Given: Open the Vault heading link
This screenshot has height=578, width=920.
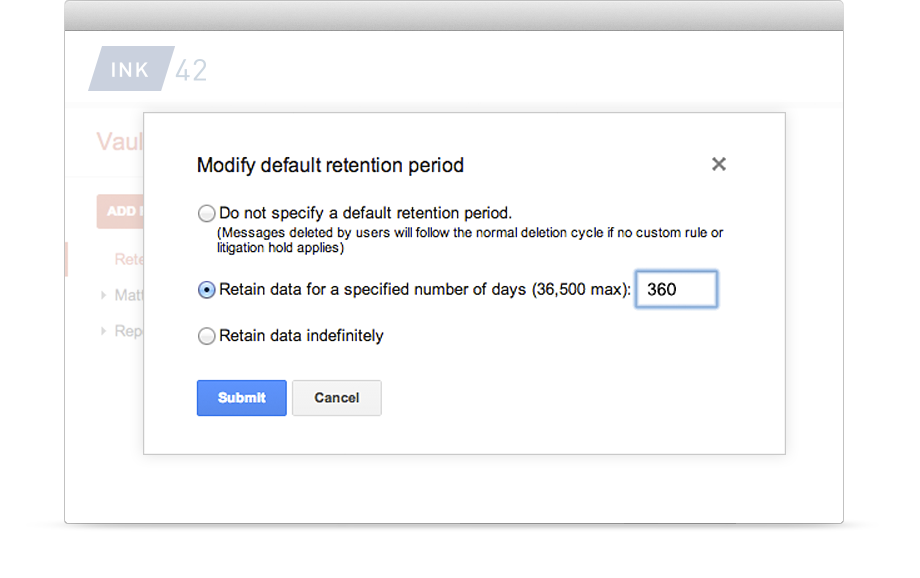Looking at the screenshot, I should tap(120, 141).
